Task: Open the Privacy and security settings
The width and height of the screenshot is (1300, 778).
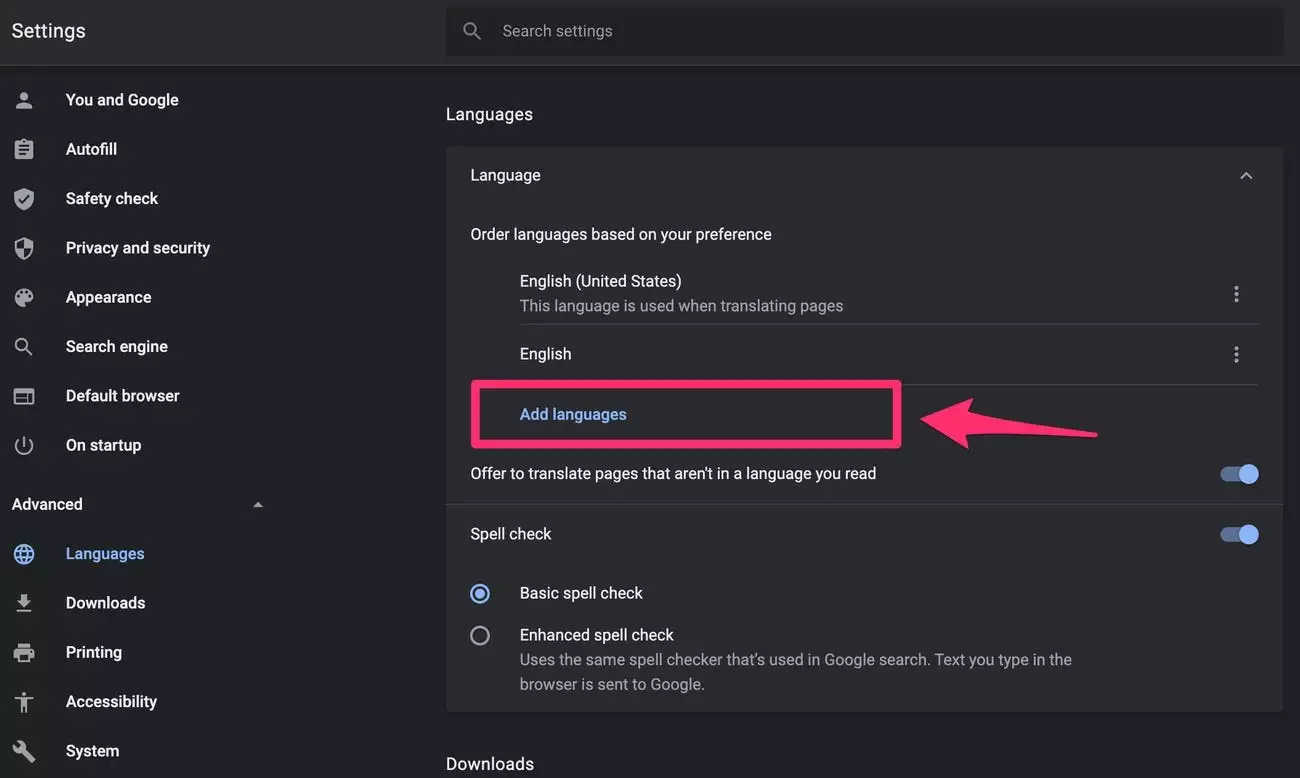Action: [x=137, y=248]
